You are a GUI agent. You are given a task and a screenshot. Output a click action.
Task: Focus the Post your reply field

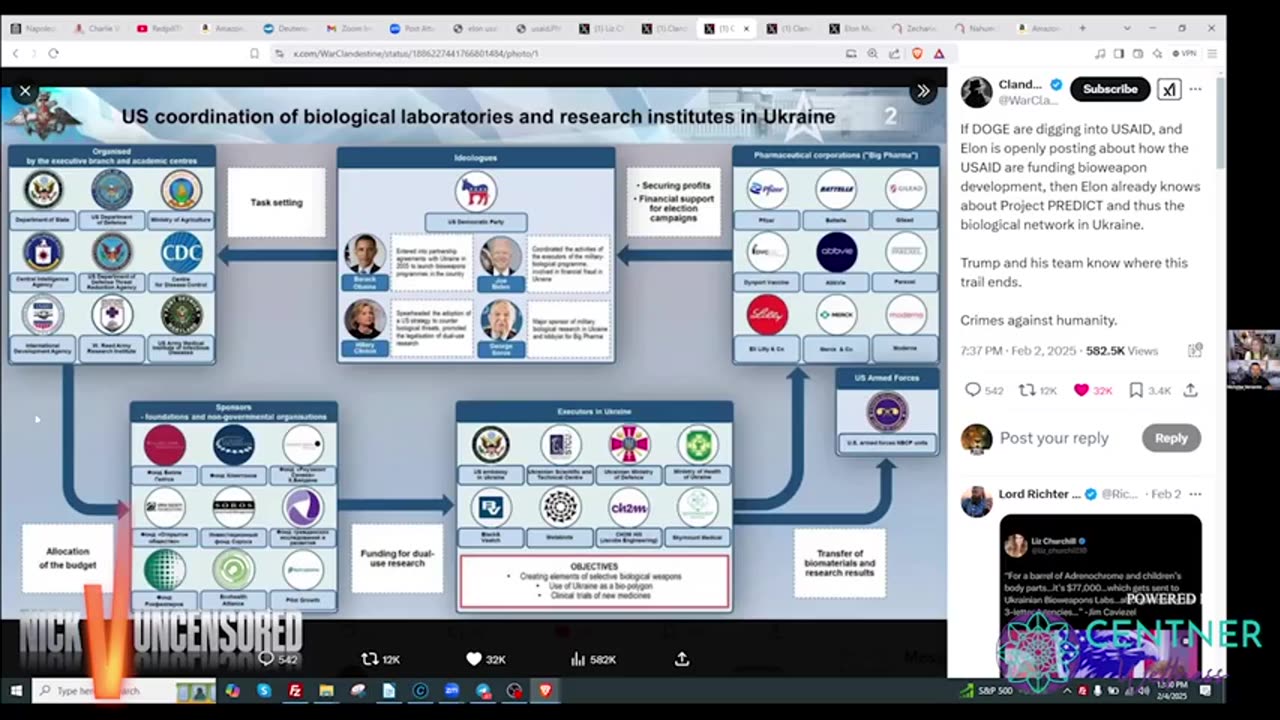click(1054, 438)
